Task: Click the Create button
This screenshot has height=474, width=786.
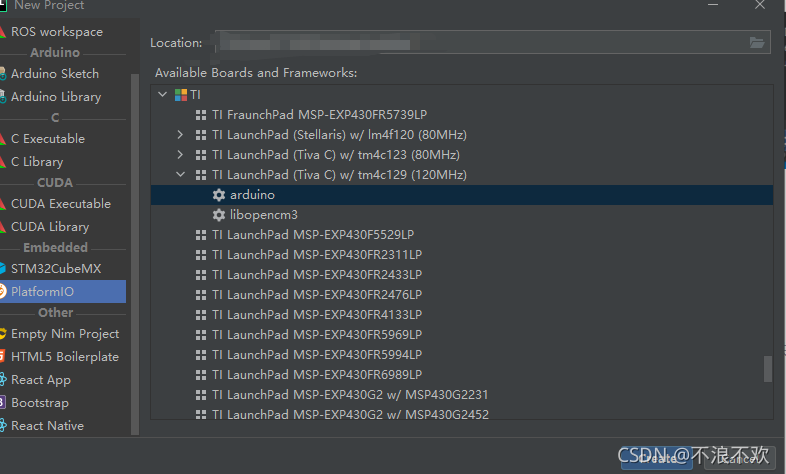Action: [x=657, y=457]
